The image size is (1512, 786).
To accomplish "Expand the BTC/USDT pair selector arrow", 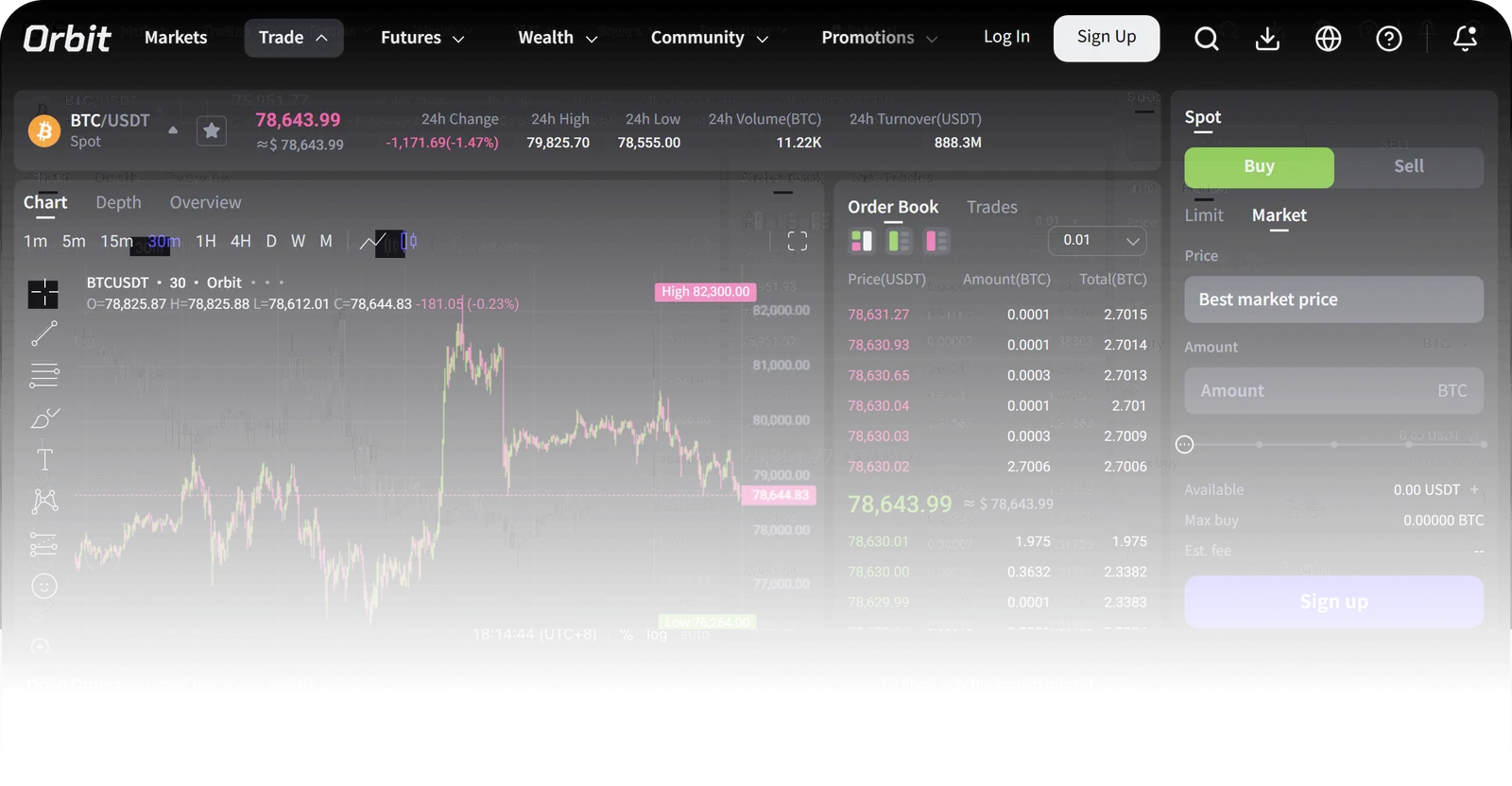I will pos(173,130).
